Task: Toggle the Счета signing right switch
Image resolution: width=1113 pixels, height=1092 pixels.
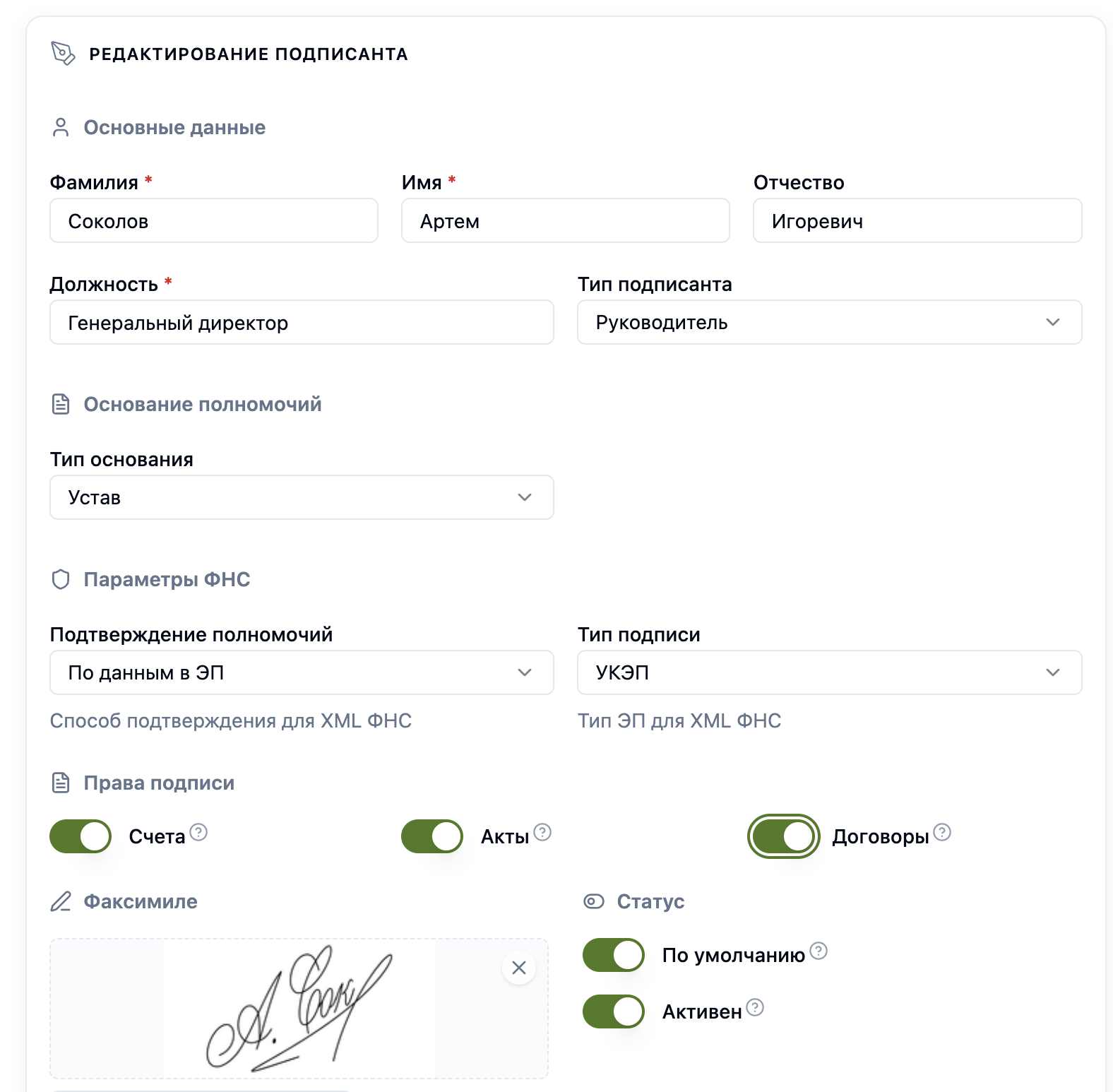Action: (x=81, y=836)
